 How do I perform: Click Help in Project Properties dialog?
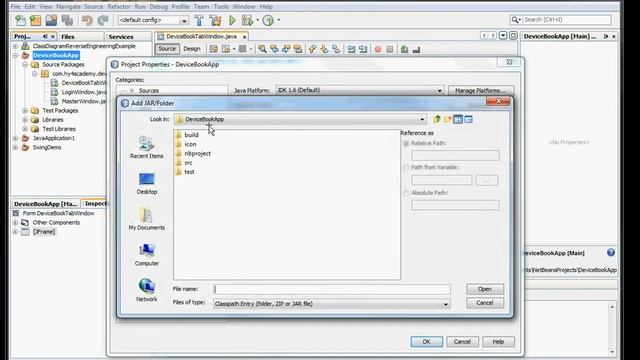click(x=498, y=342)
